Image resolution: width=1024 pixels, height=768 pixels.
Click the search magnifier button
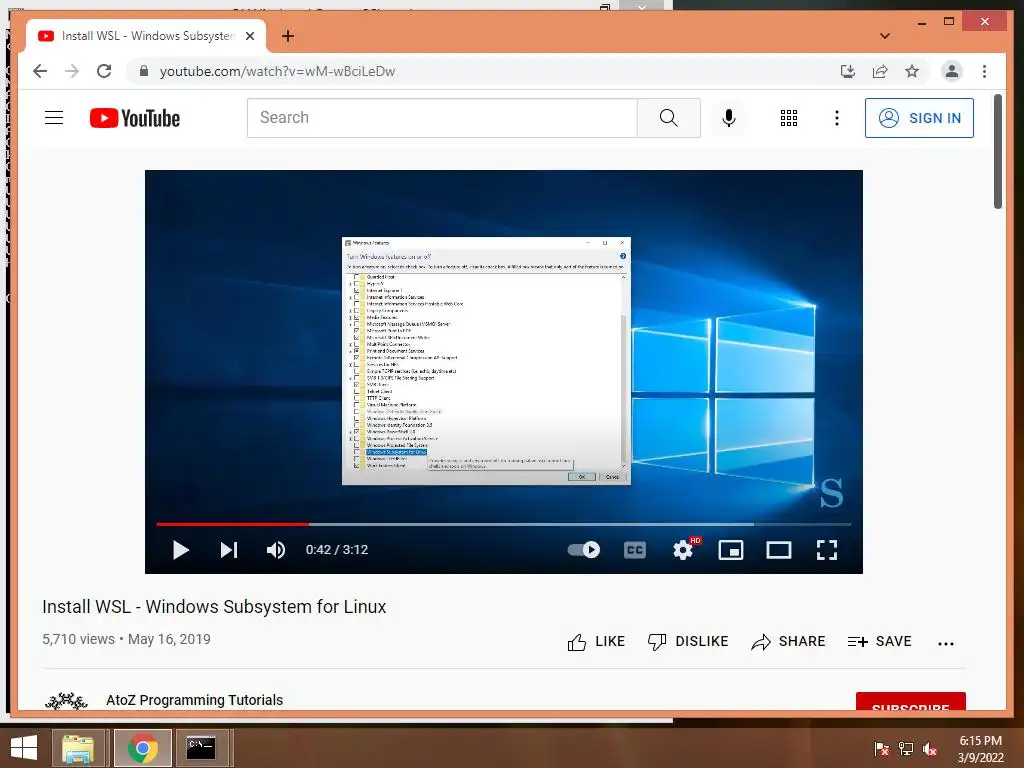[x=669, y=118]
